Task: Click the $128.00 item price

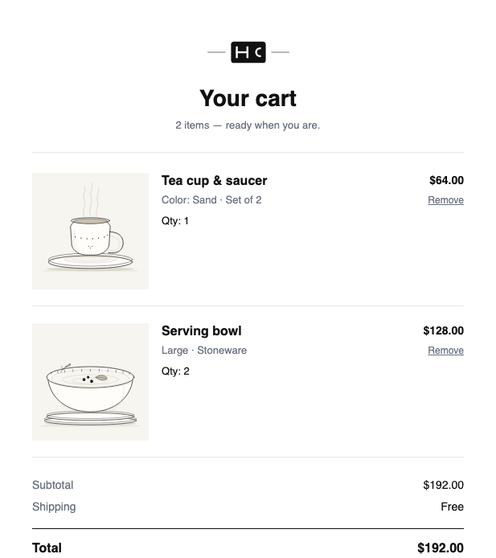Action: 443,331
